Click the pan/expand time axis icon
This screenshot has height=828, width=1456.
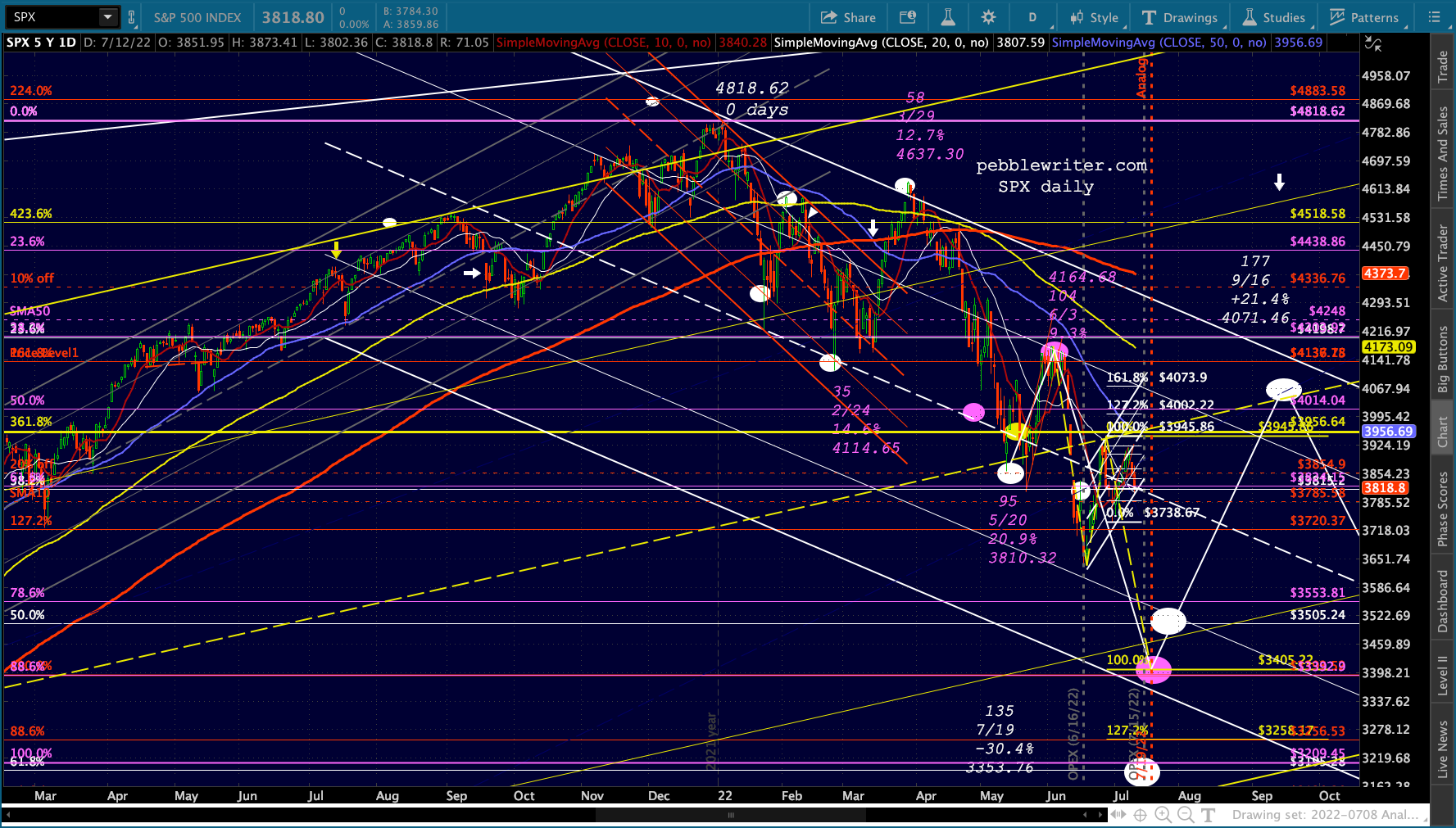click(x=1118, y=815)
